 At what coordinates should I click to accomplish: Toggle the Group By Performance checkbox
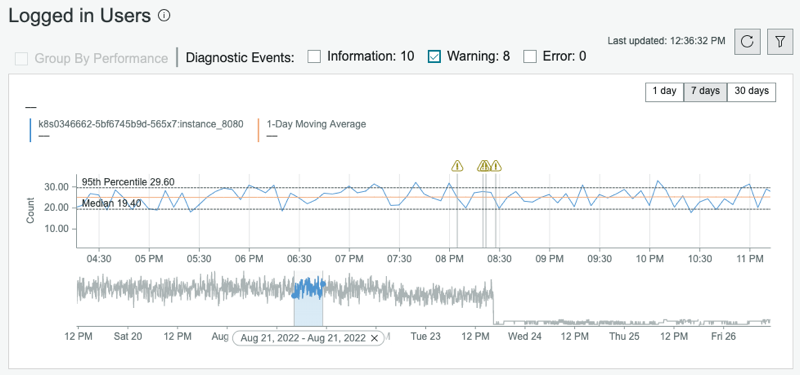click(21, 58)
